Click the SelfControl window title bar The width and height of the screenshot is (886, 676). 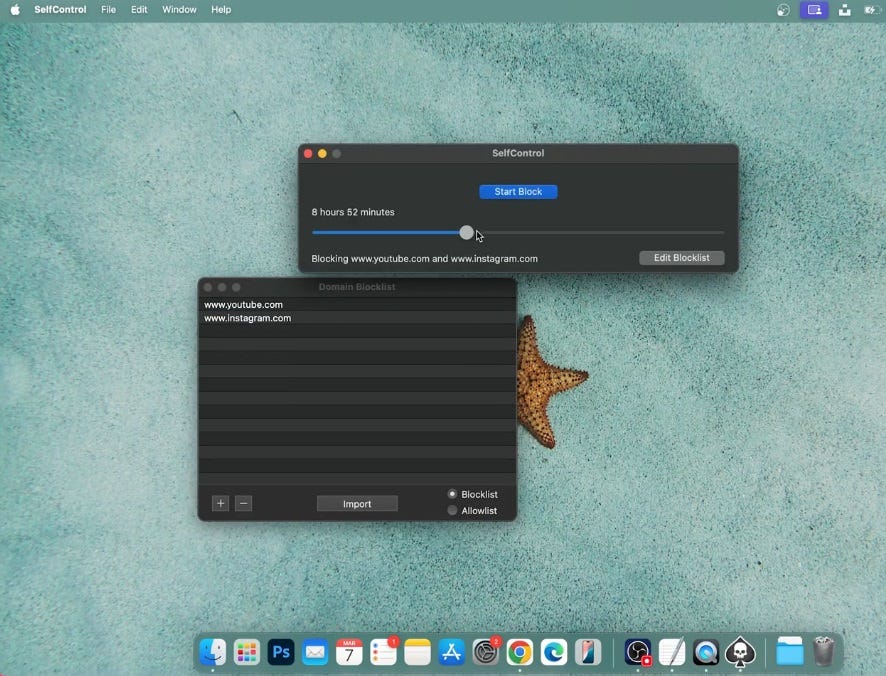[518, 153]
